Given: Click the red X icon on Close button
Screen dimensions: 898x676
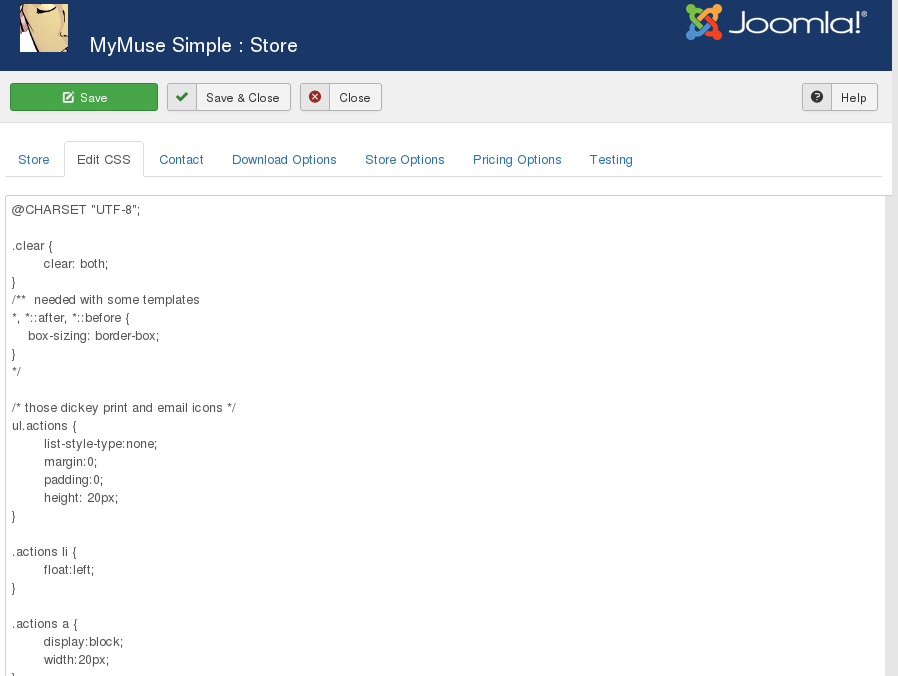Looking at the screenshot, I should 315,97.
